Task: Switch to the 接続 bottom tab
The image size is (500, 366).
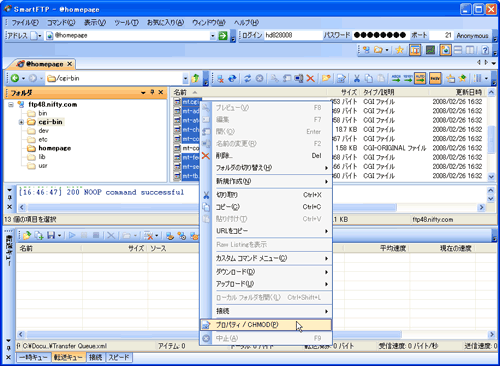Action: pyautogui.click(x=95, y=357)
